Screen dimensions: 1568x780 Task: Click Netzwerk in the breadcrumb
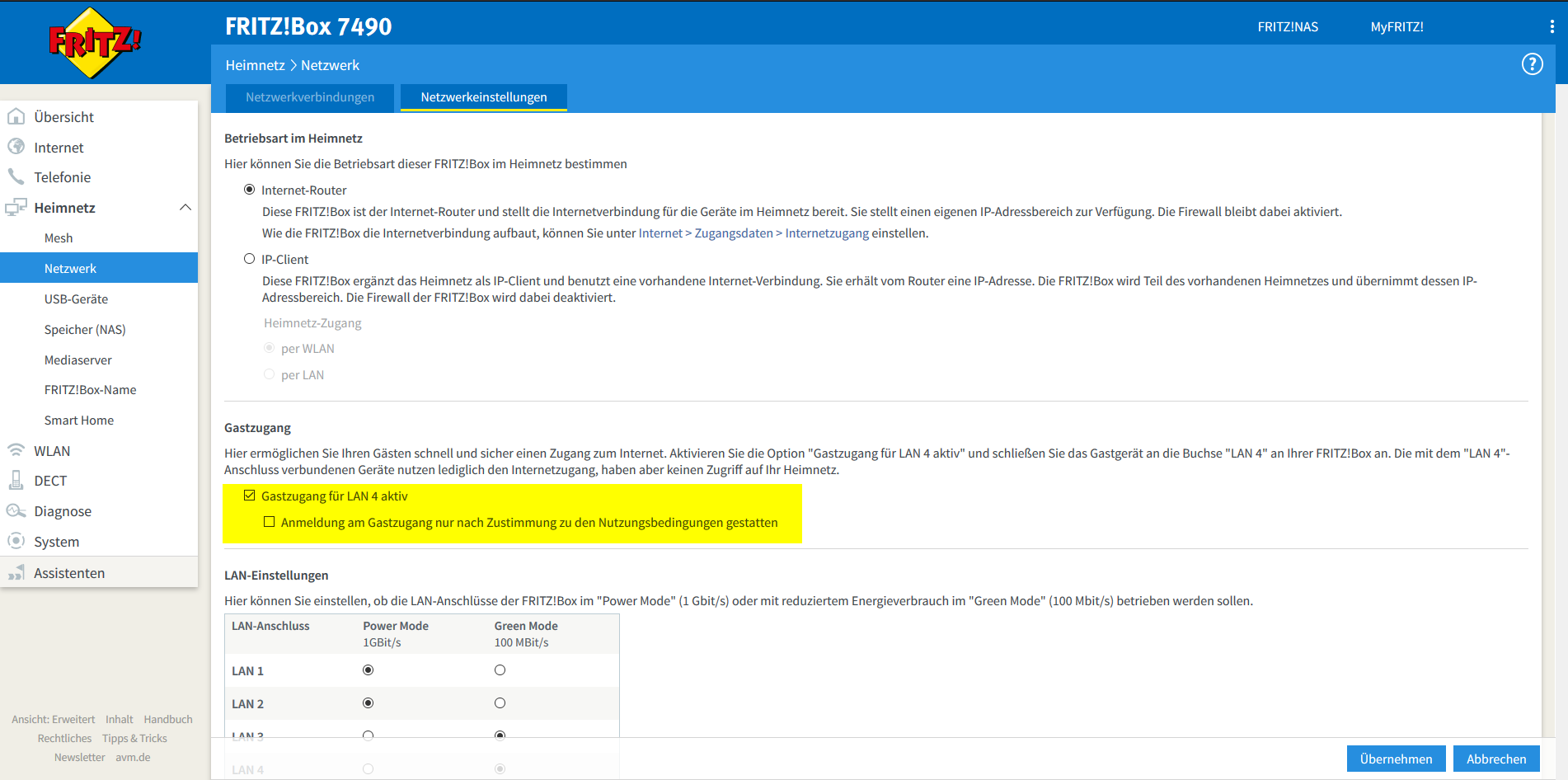click(330, 65)
